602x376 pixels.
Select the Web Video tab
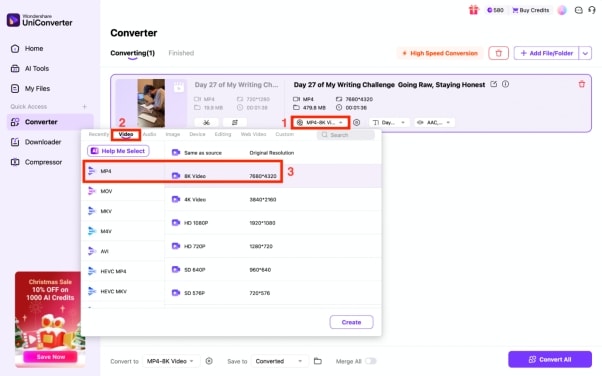[253, 134]
